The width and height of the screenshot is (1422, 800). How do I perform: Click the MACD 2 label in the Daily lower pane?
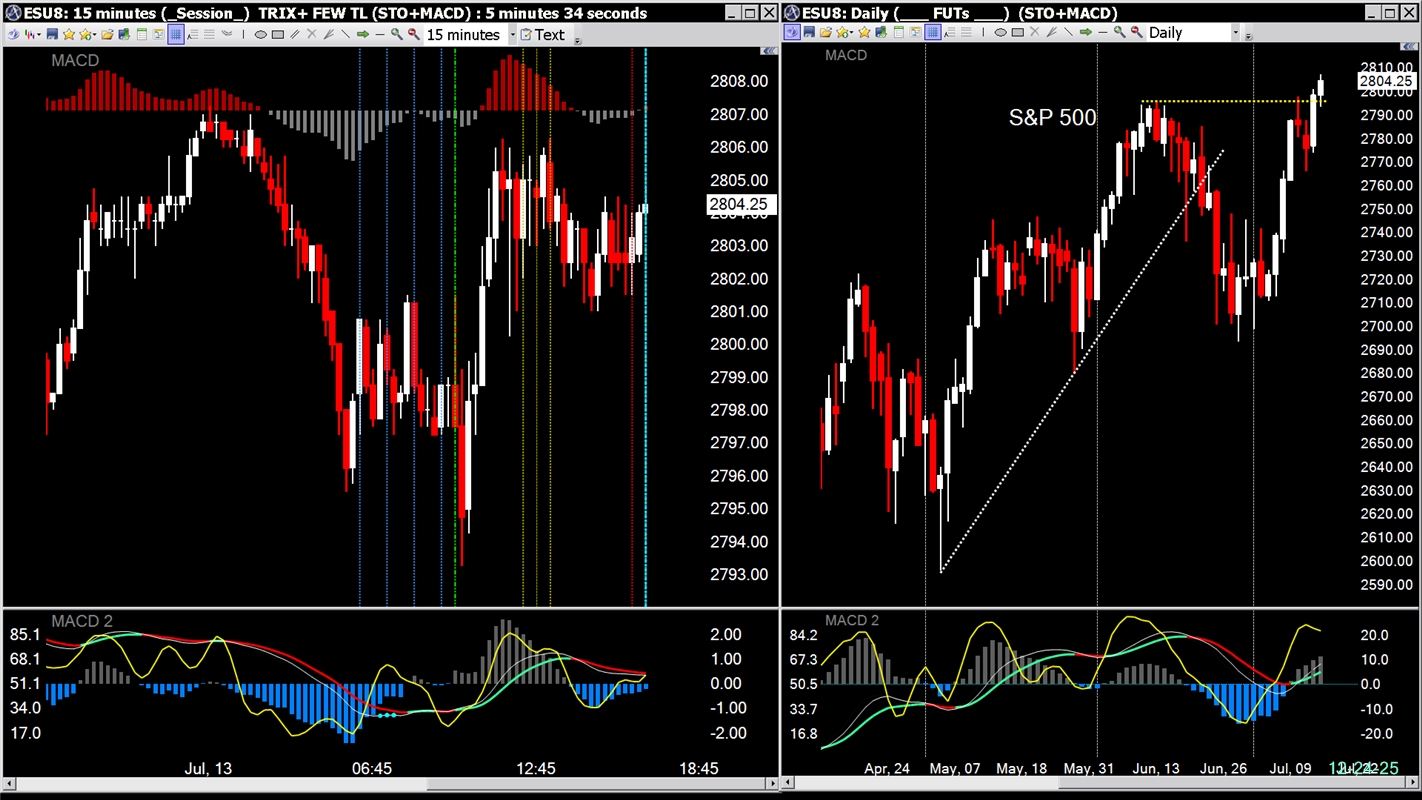click(x=852, y=620)
